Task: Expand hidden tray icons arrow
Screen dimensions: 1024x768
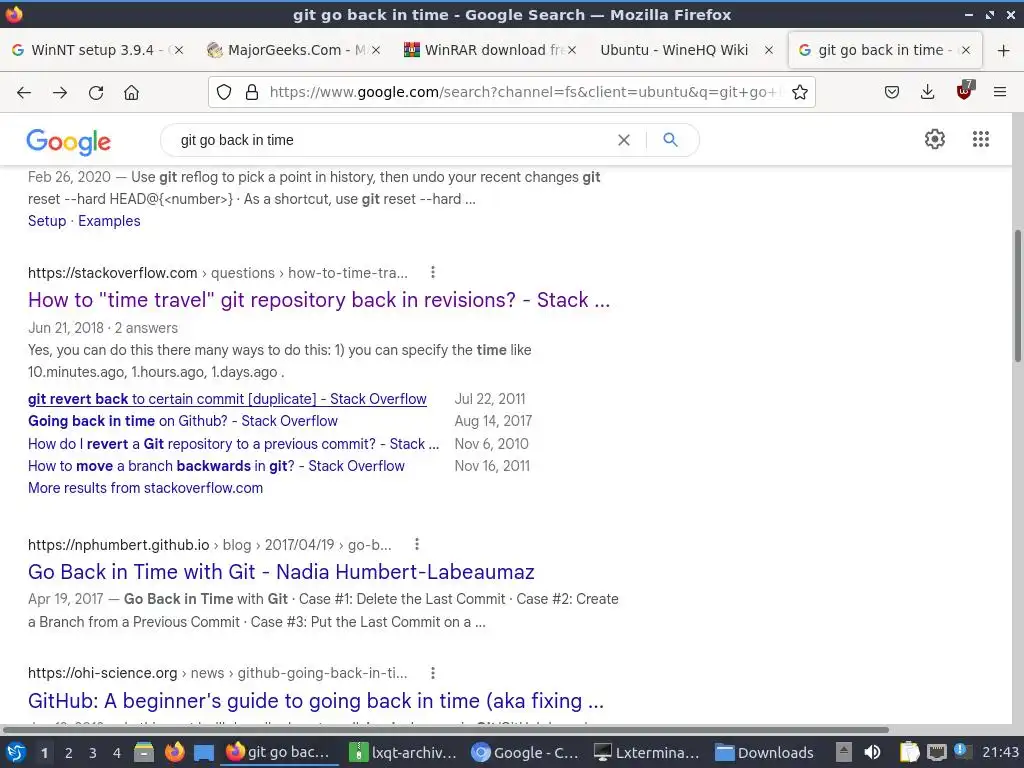Action: pos(844,752)
